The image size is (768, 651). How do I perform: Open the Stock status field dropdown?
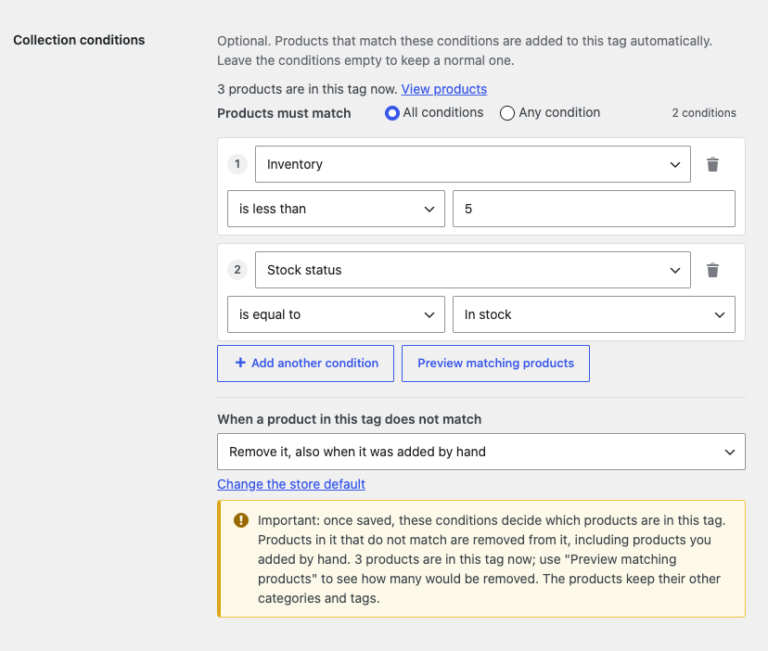point(473,270)
